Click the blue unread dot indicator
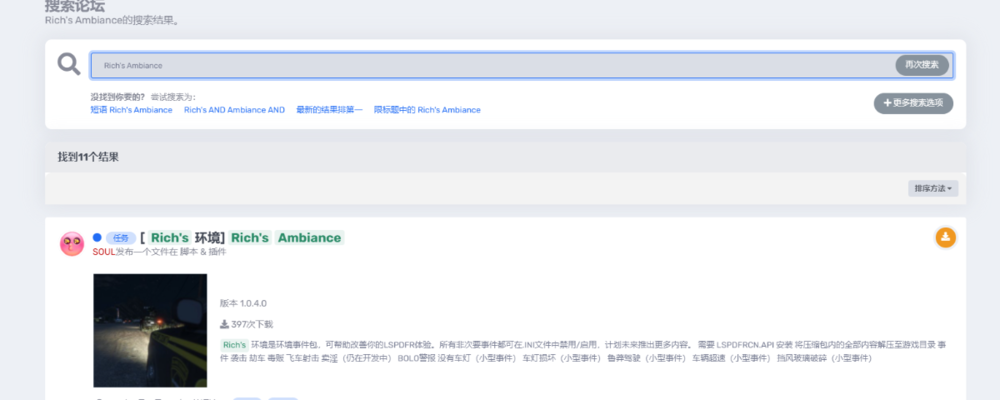1000x400 pixels. pos(97,237)
